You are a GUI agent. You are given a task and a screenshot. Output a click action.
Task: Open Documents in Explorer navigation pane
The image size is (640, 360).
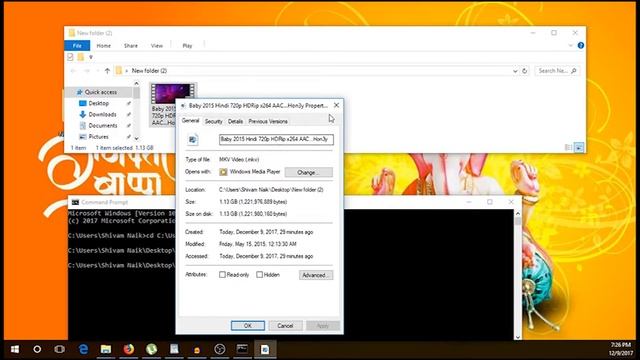click(x=103, y=126)
